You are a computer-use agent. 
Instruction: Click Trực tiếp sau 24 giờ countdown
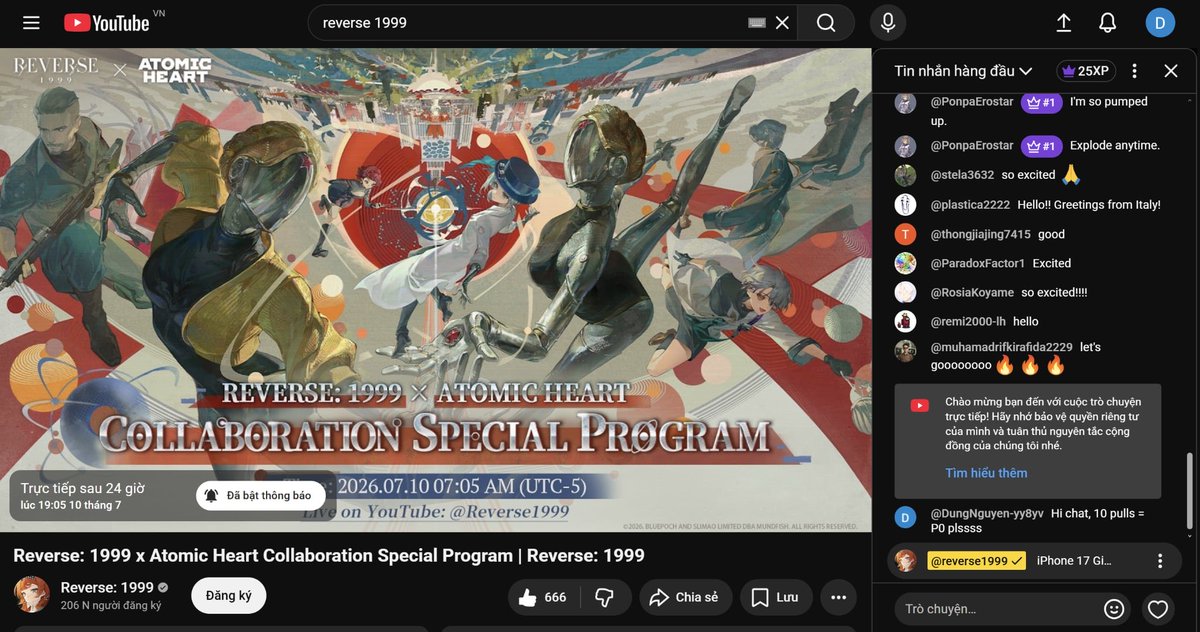pyautogui.click(x=83, y=489)
